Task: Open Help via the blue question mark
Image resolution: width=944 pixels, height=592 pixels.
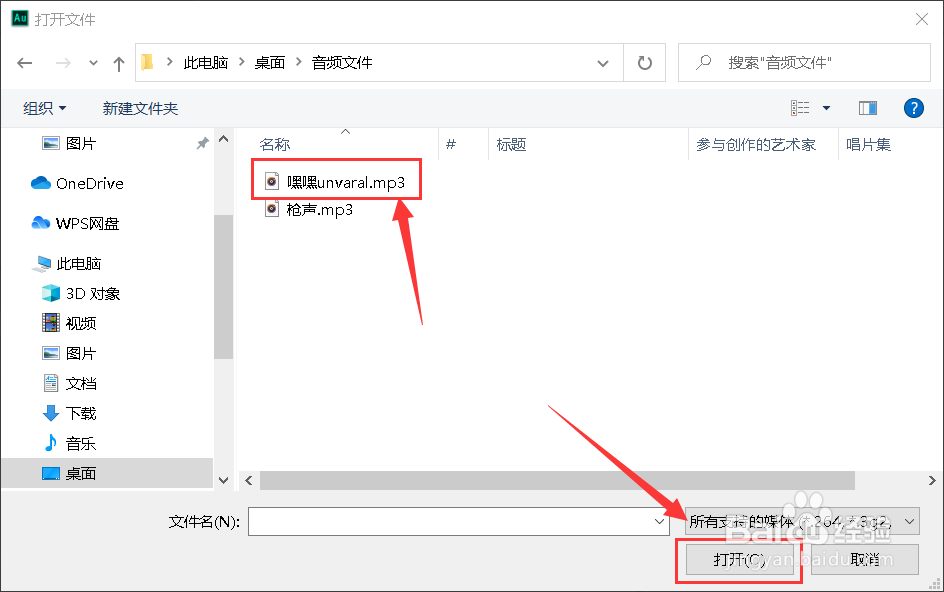Action: (x=914, y=108)
